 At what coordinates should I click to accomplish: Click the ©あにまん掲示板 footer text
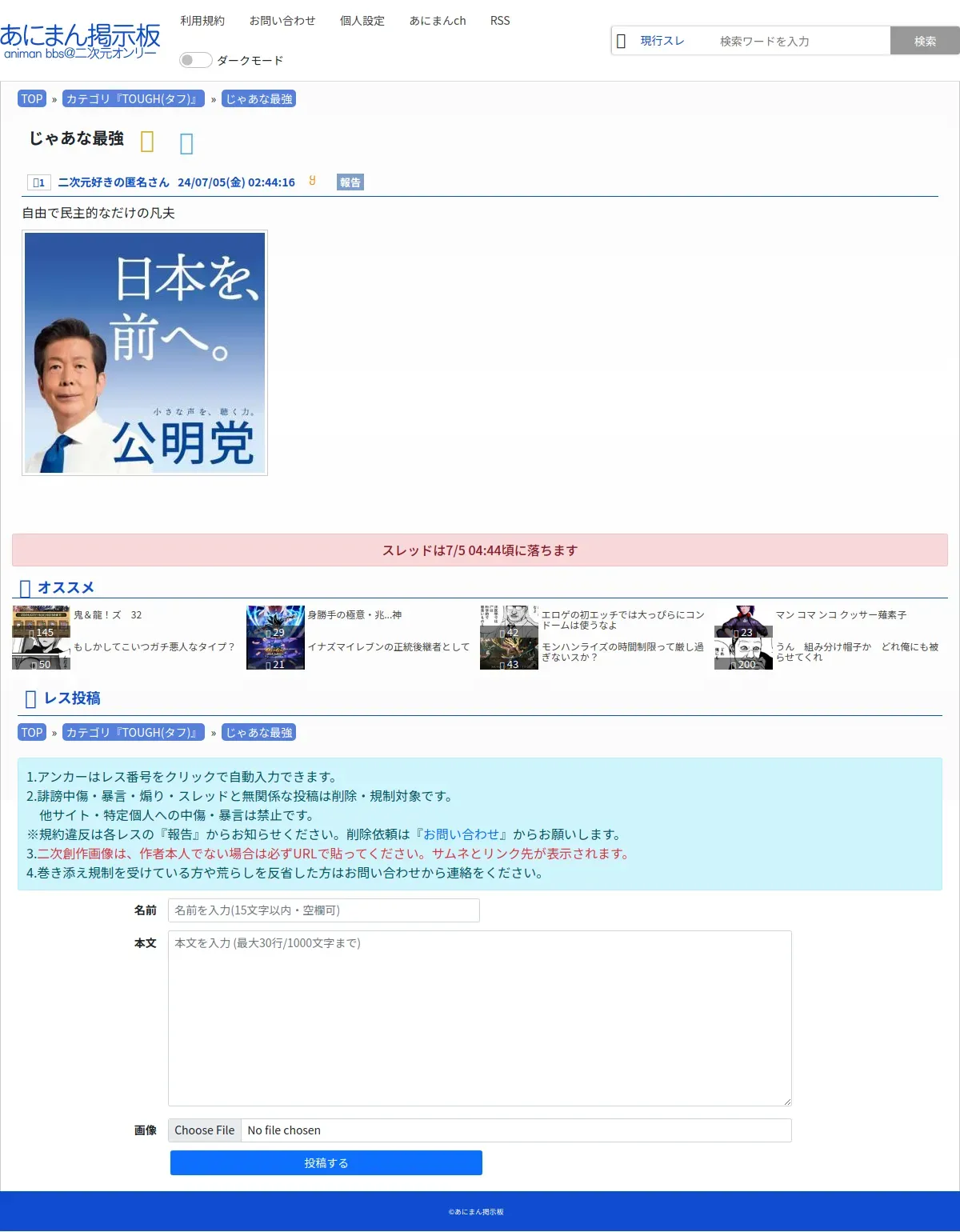point(476,1212)
